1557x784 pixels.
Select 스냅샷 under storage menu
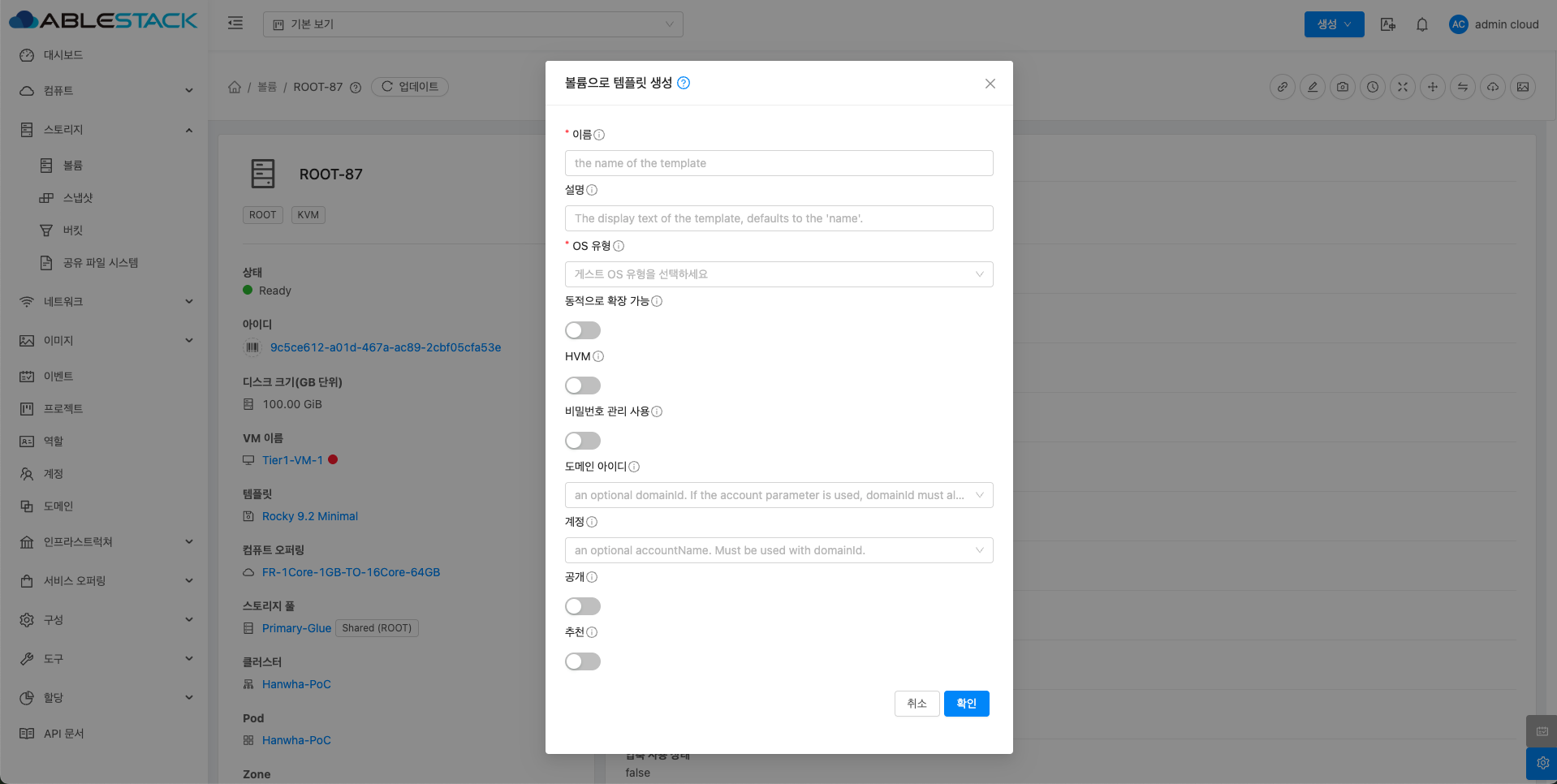coord(78,198)
